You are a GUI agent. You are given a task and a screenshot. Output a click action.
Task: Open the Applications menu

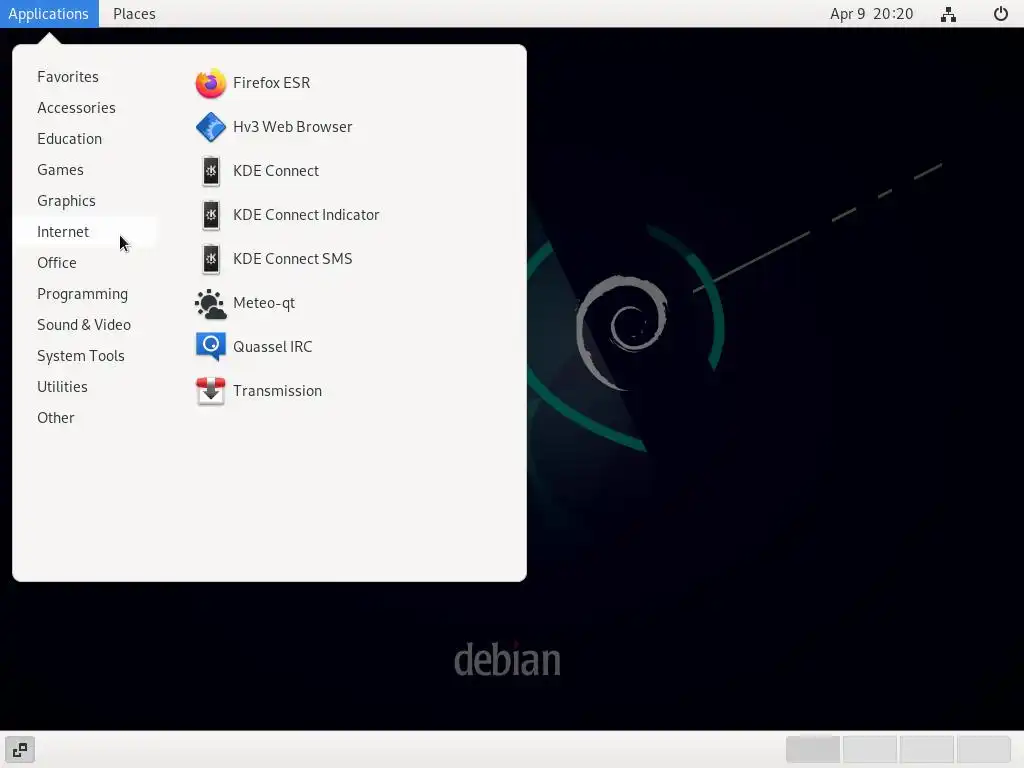(x=49, y=14)
